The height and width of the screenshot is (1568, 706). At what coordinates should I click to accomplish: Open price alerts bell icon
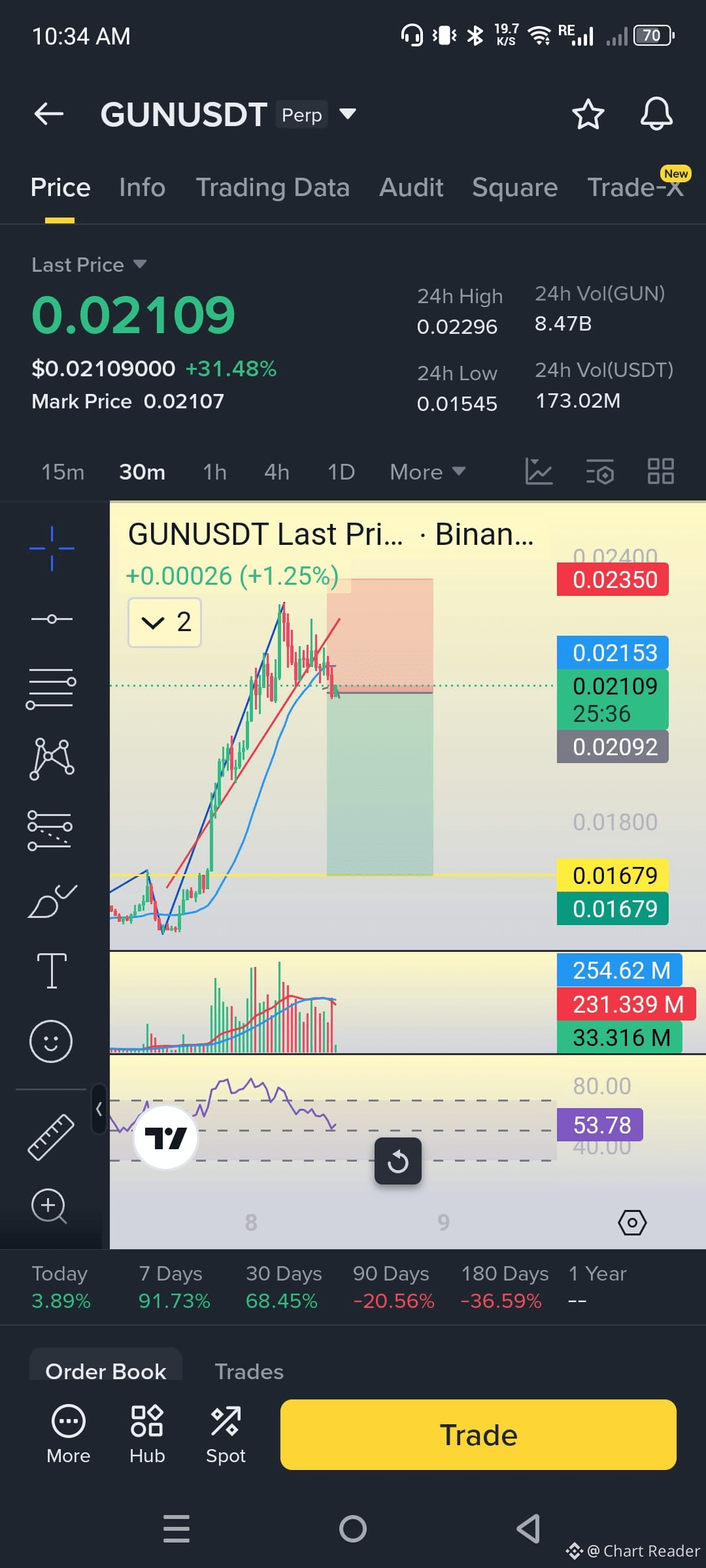click(656, 114)
